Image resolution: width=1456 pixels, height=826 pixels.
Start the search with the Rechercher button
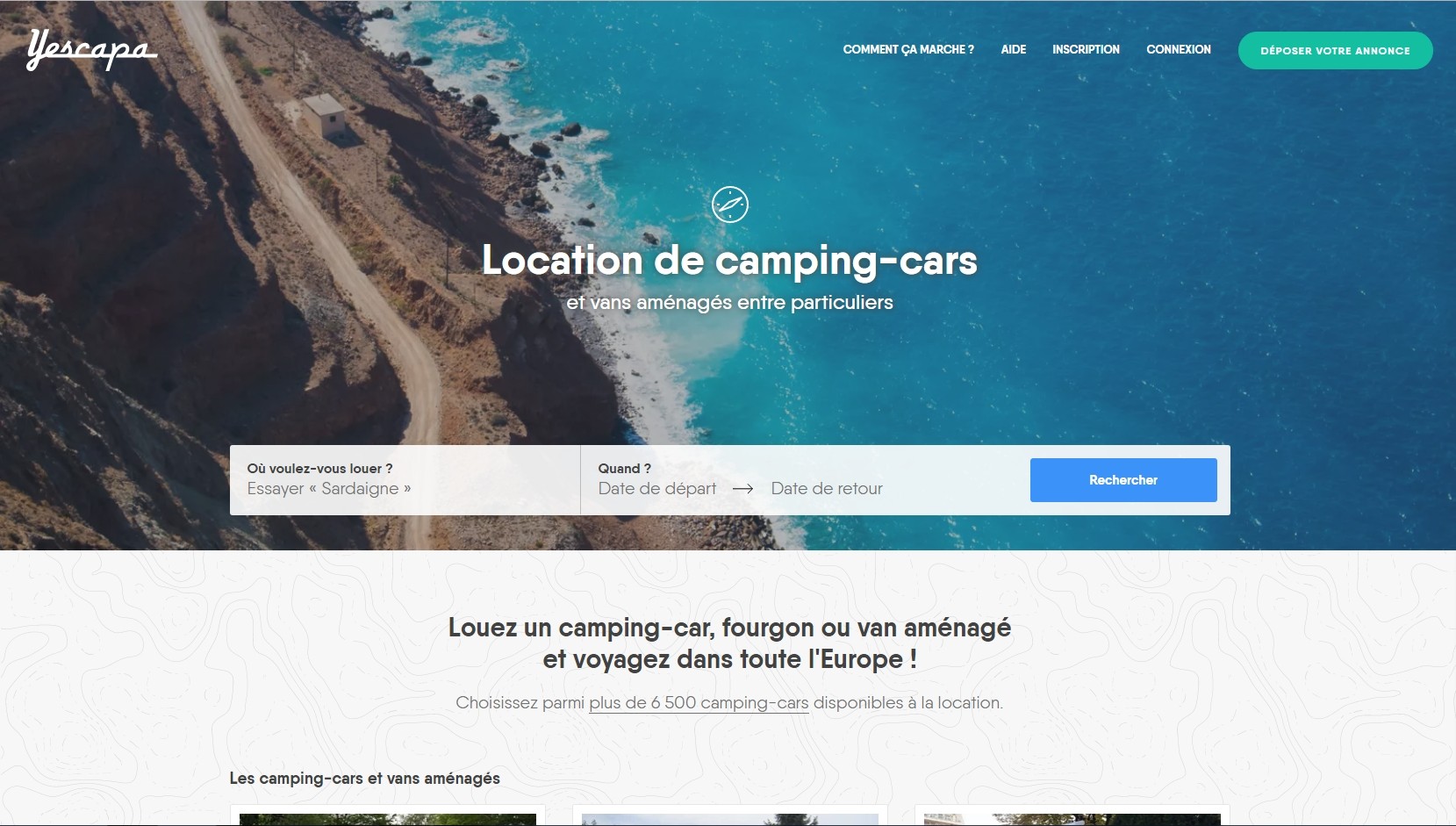1123,480
